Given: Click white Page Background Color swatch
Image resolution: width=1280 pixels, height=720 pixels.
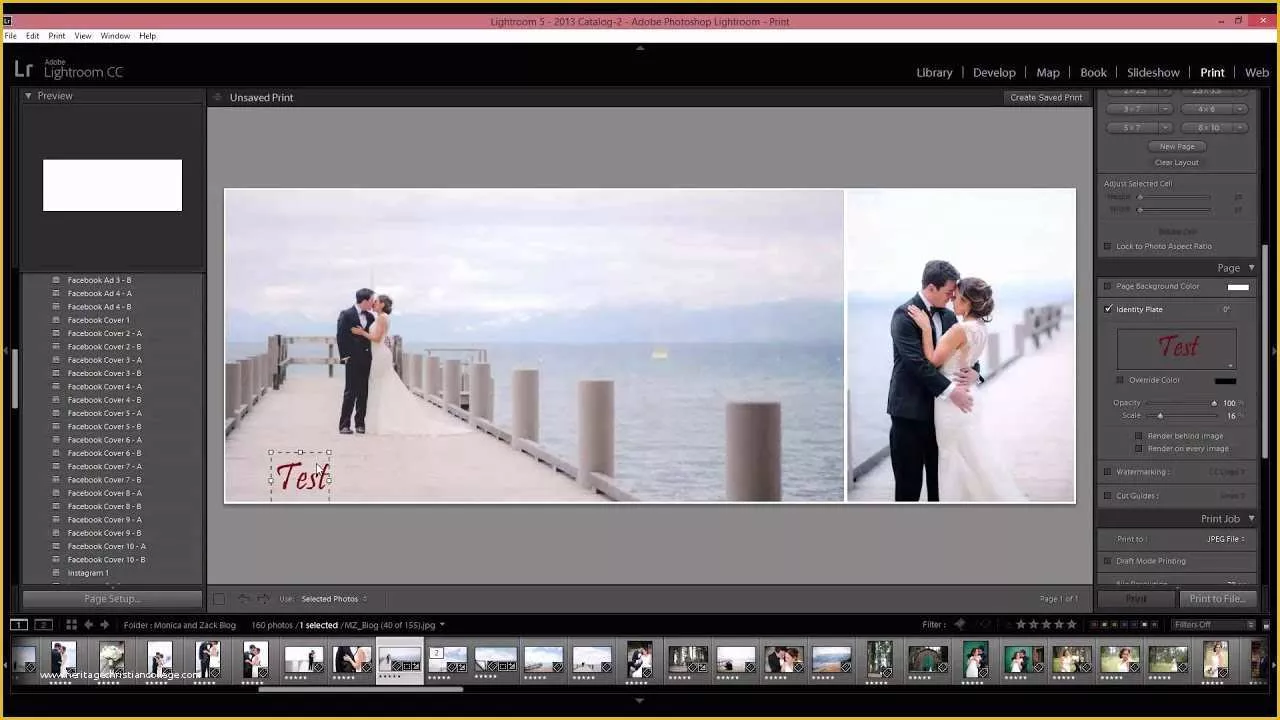Looking at the screenshot, I should (x=1238, y=287).
